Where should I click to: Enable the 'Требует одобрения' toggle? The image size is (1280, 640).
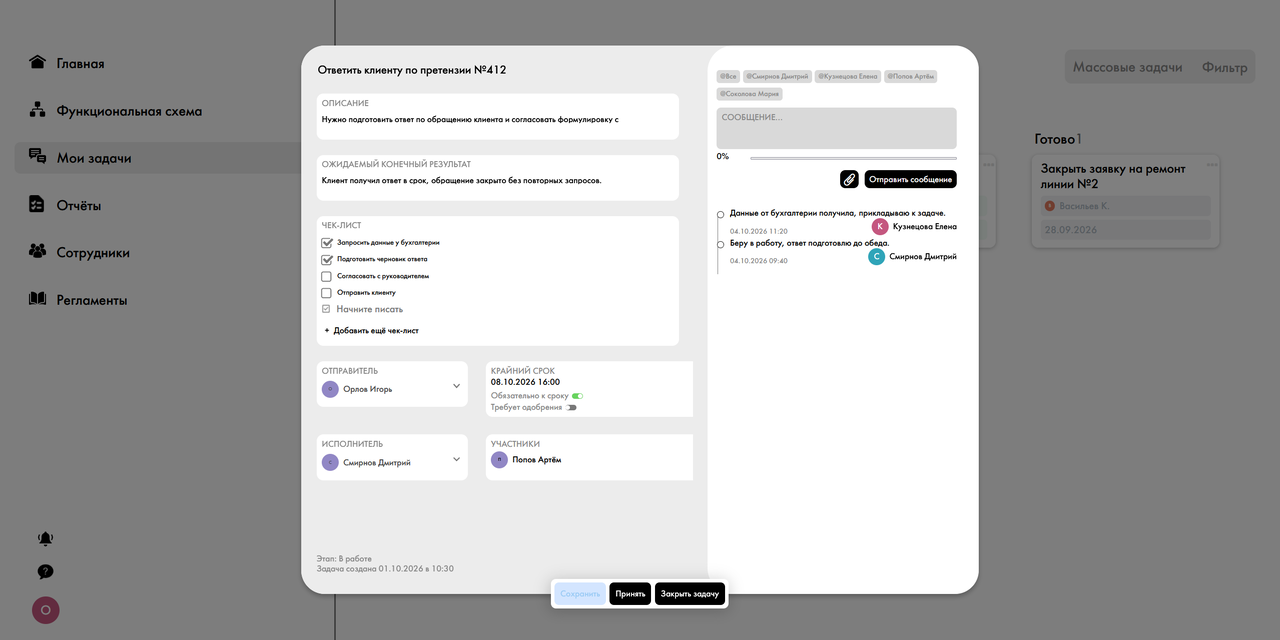click(x=571, y=408)
